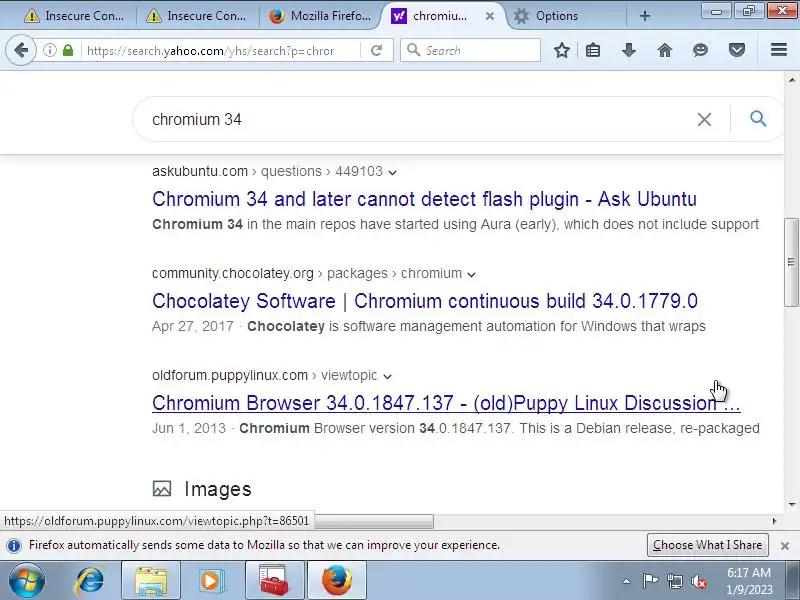The height and width of the screenshot is (600, 800).
Task: Click the community.chocolatey.org breadcrumb text
Action: (233, 273)
